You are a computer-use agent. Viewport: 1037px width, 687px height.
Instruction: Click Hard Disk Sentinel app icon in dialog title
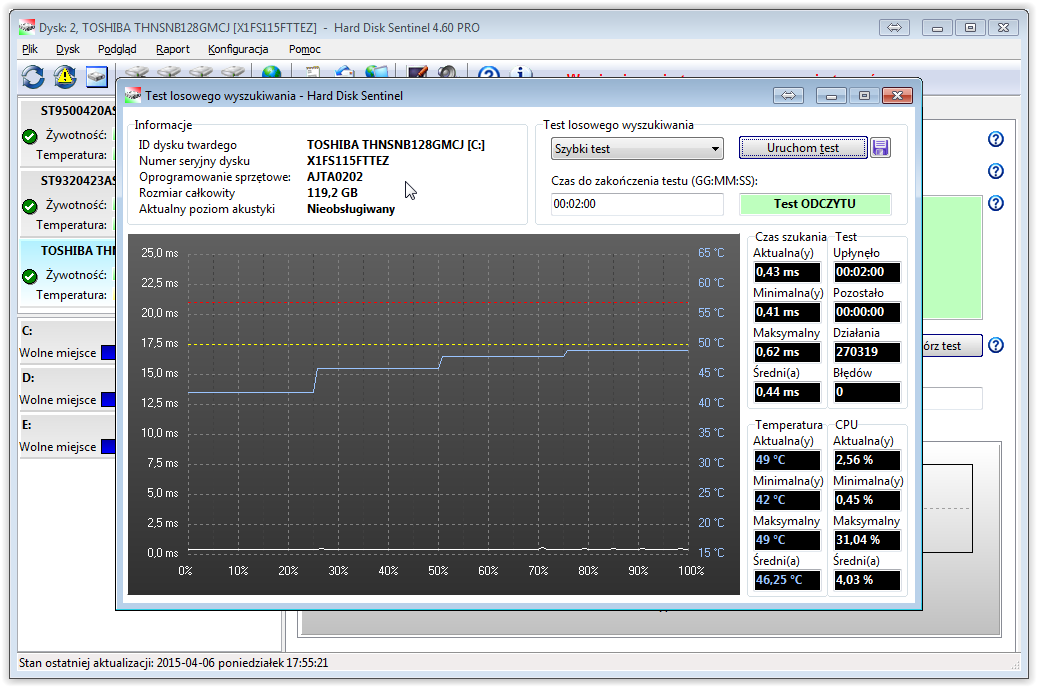(x=133, y=96)
